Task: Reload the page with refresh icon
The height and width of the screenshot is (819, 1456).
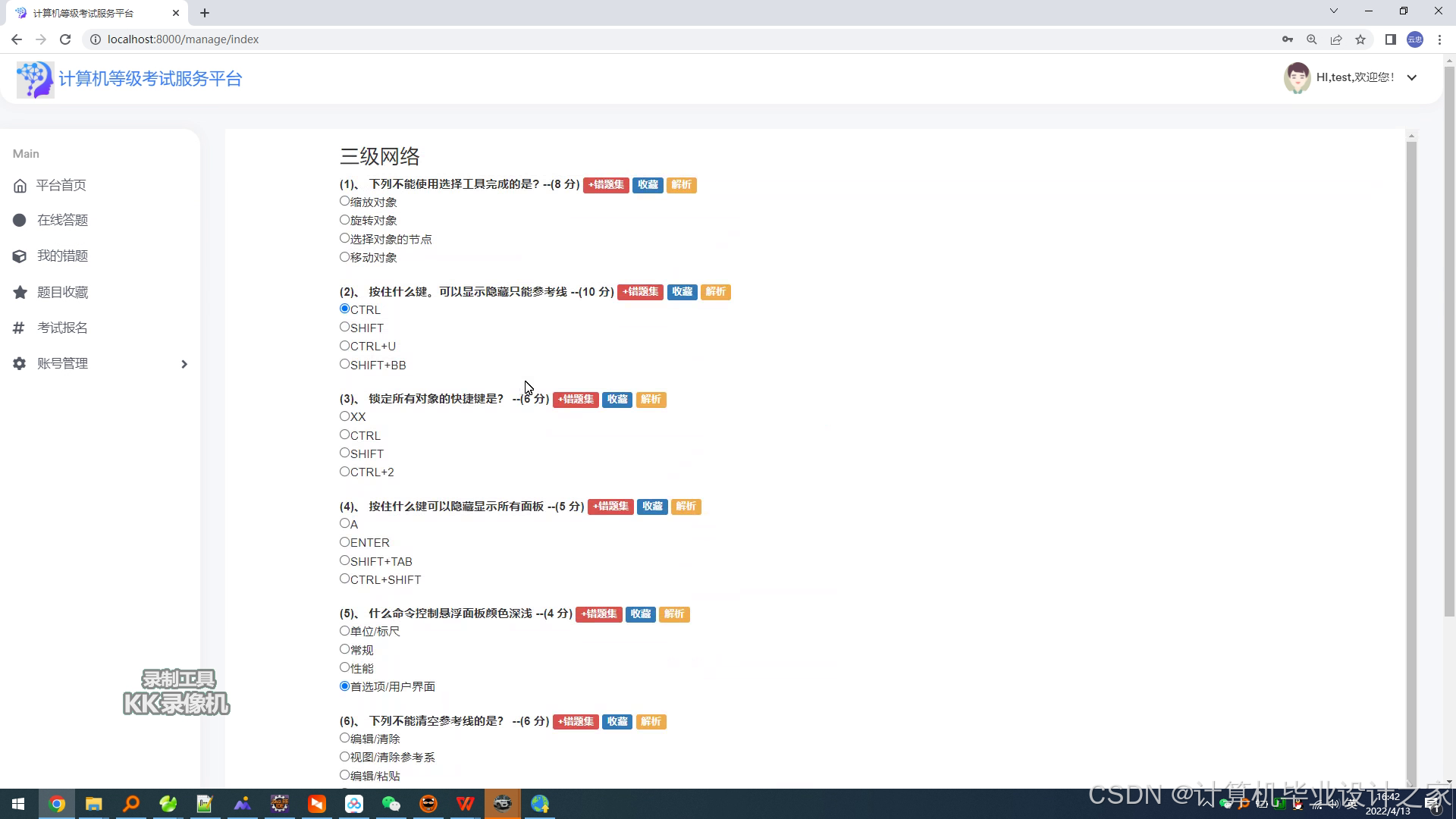Action: click(x=65, y=39)
